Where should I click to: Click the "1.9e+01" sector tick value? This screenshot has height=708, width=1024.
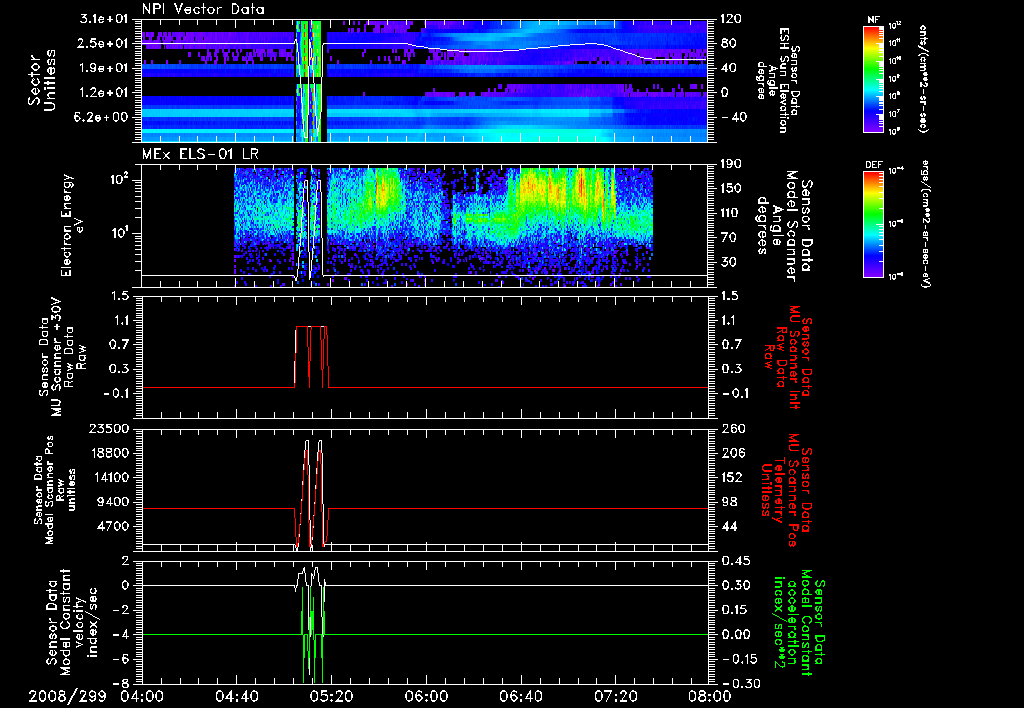[x=104, y=68]
